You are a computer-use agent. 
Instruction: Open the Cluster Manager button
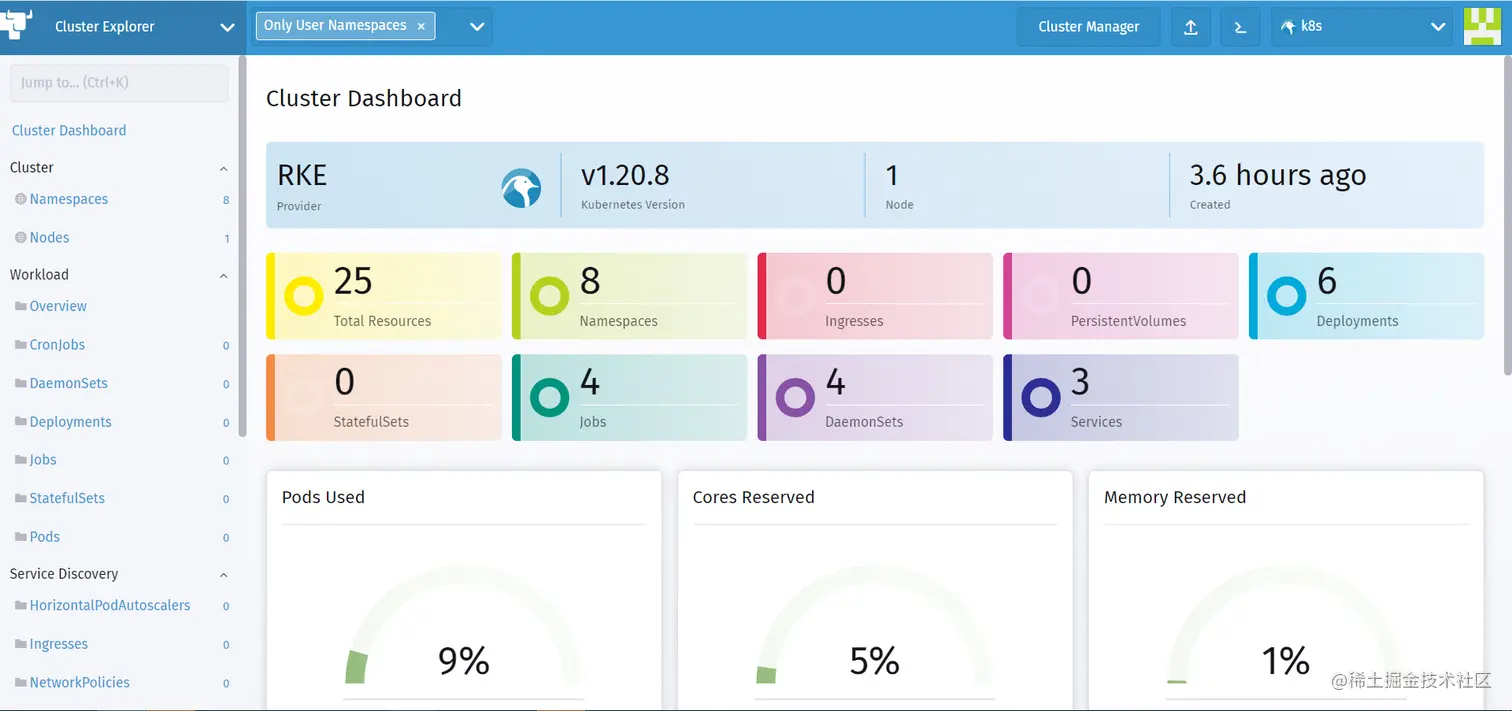1089,27
